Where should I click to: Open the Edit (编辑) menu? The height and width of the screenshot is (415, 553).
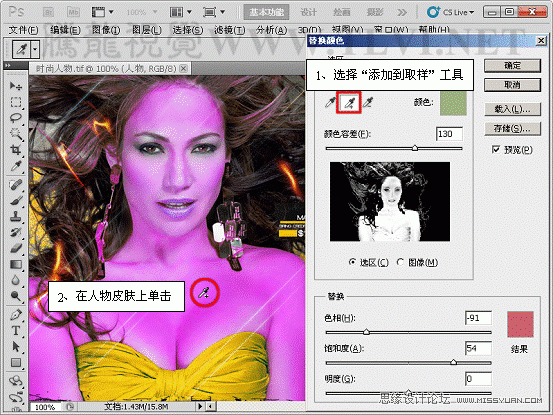65,30
